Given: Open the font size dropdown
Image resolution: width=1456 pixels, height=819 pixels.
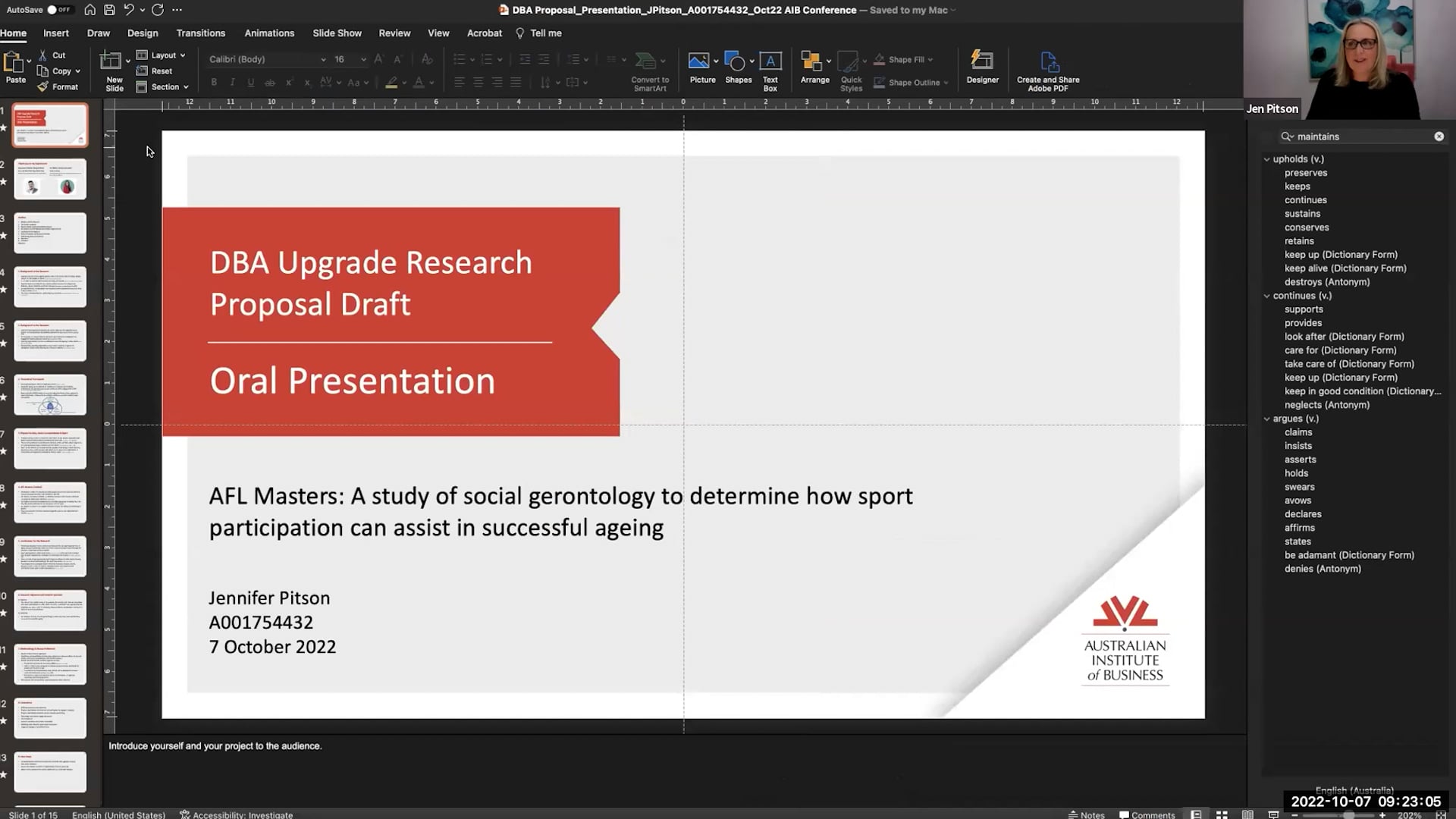Looking at the screenshot, I should pos(363,59).
